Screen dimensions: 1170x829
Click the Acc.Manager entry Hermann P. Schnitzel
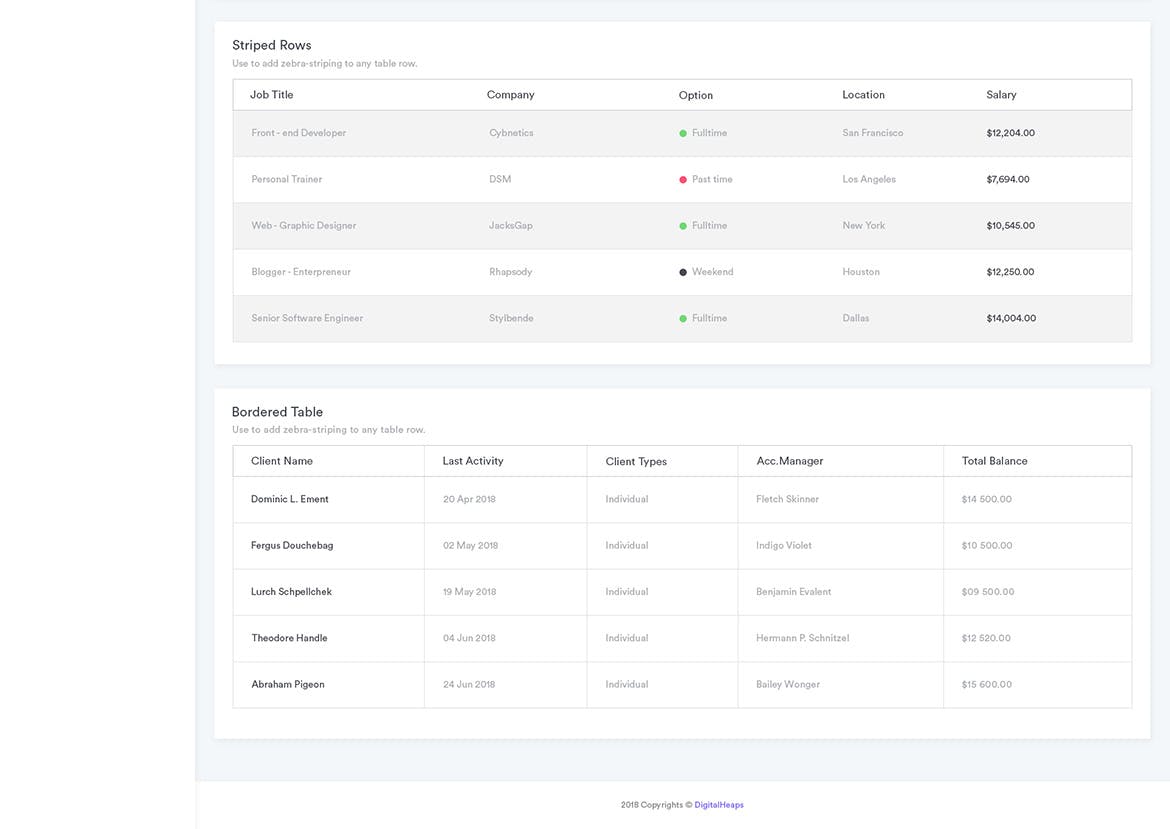click(803, 637)
